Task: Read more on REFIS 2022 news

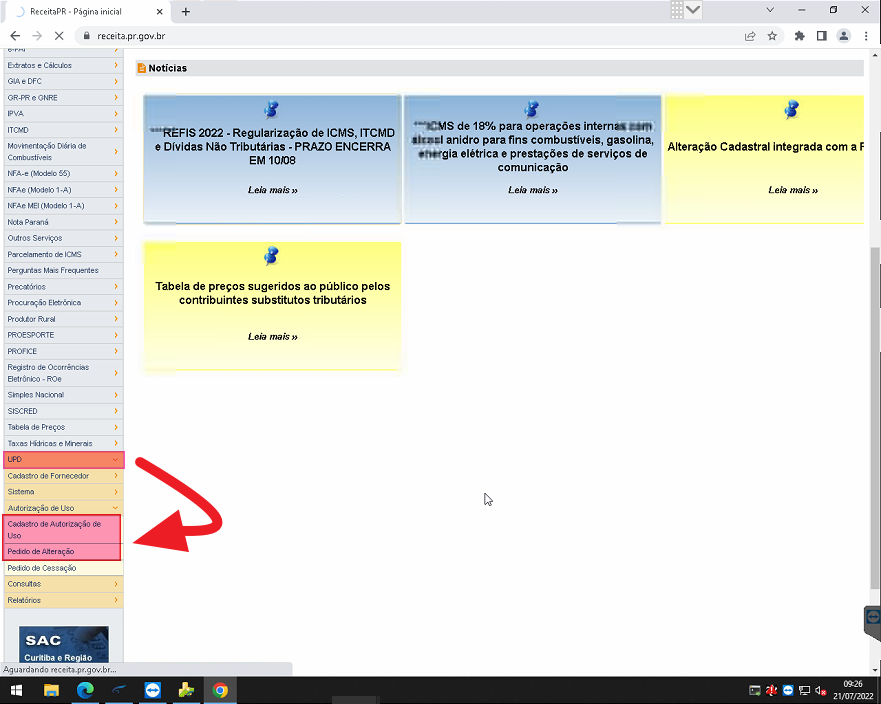Action: (273, 190)
